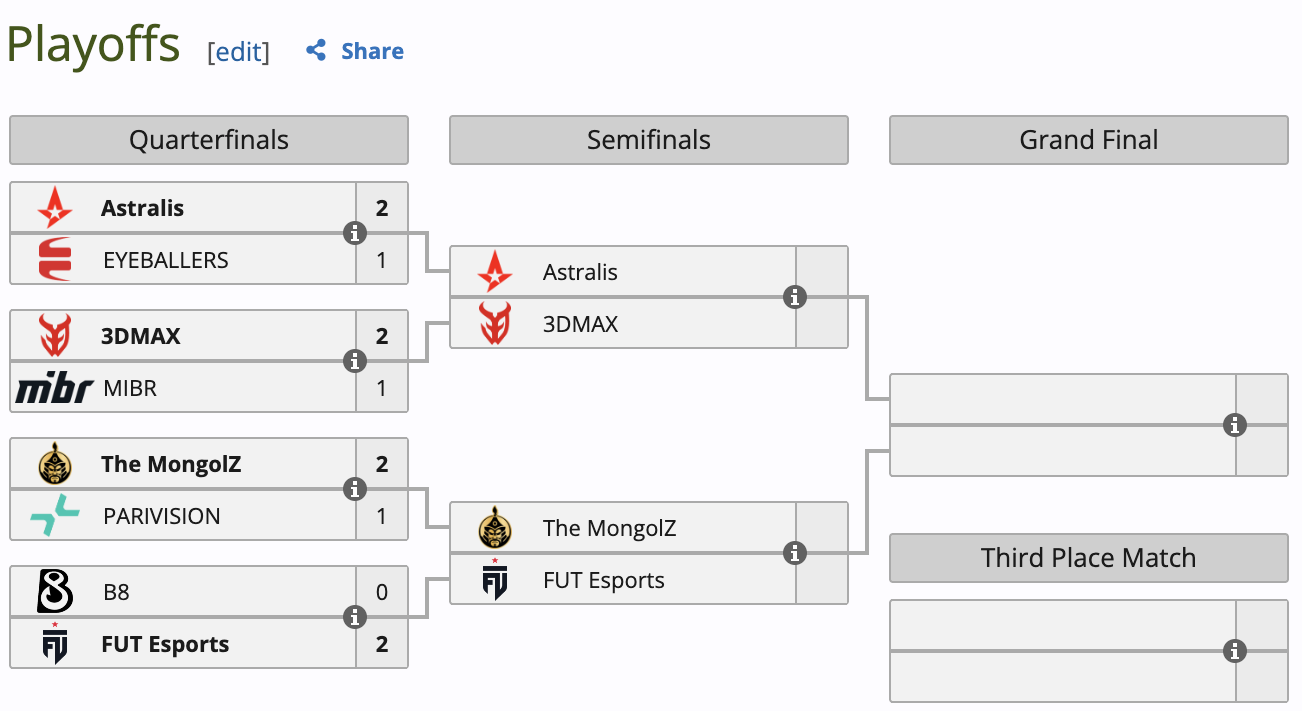The width and height of the screenshot is (1302, 711).
Task: Click the Semifinals column header
Action: [x=648, y=140]
